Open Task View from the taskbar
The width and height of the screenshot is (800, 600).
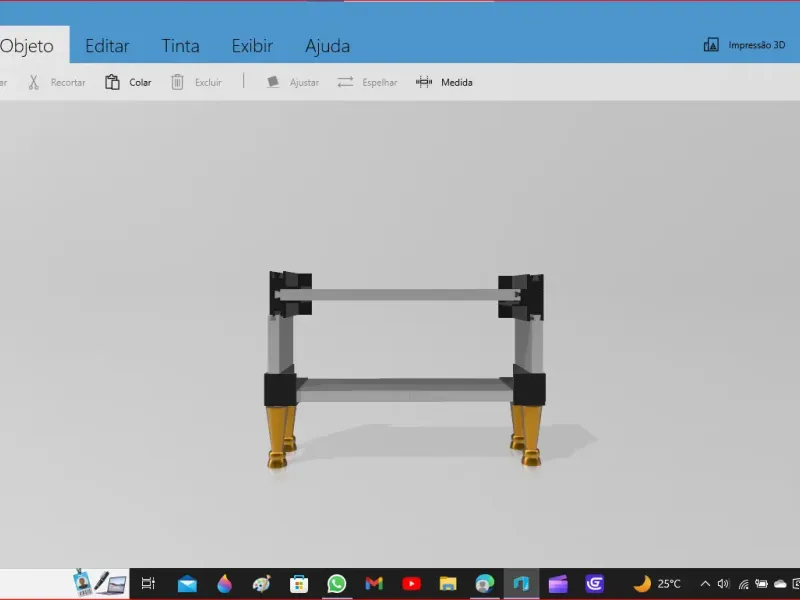pyautogui.click(x=148, y=583)
